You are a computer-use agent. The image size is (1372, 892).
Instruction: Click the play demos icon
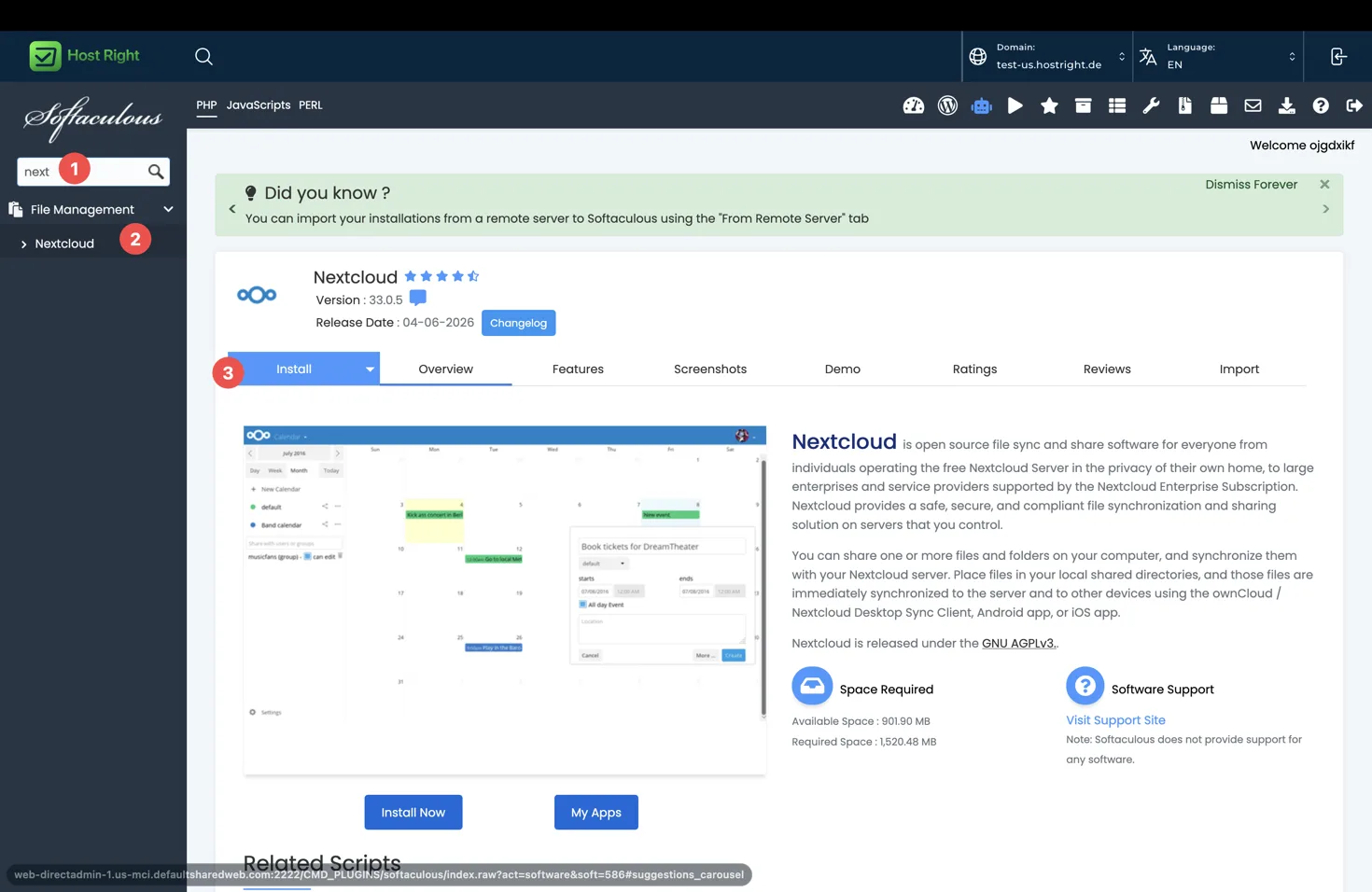1015,105
